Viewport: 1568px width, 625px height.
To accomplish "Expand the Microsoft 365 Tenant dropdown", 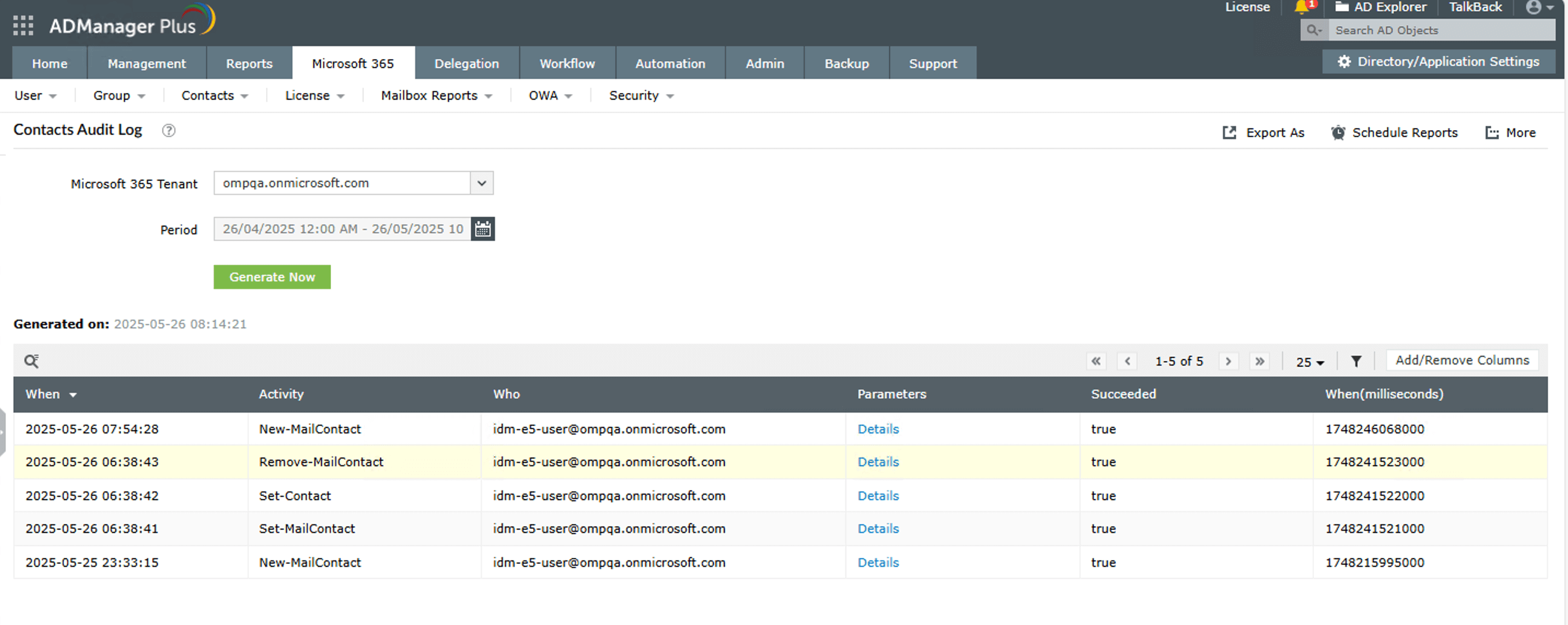I will coord(481,183).
